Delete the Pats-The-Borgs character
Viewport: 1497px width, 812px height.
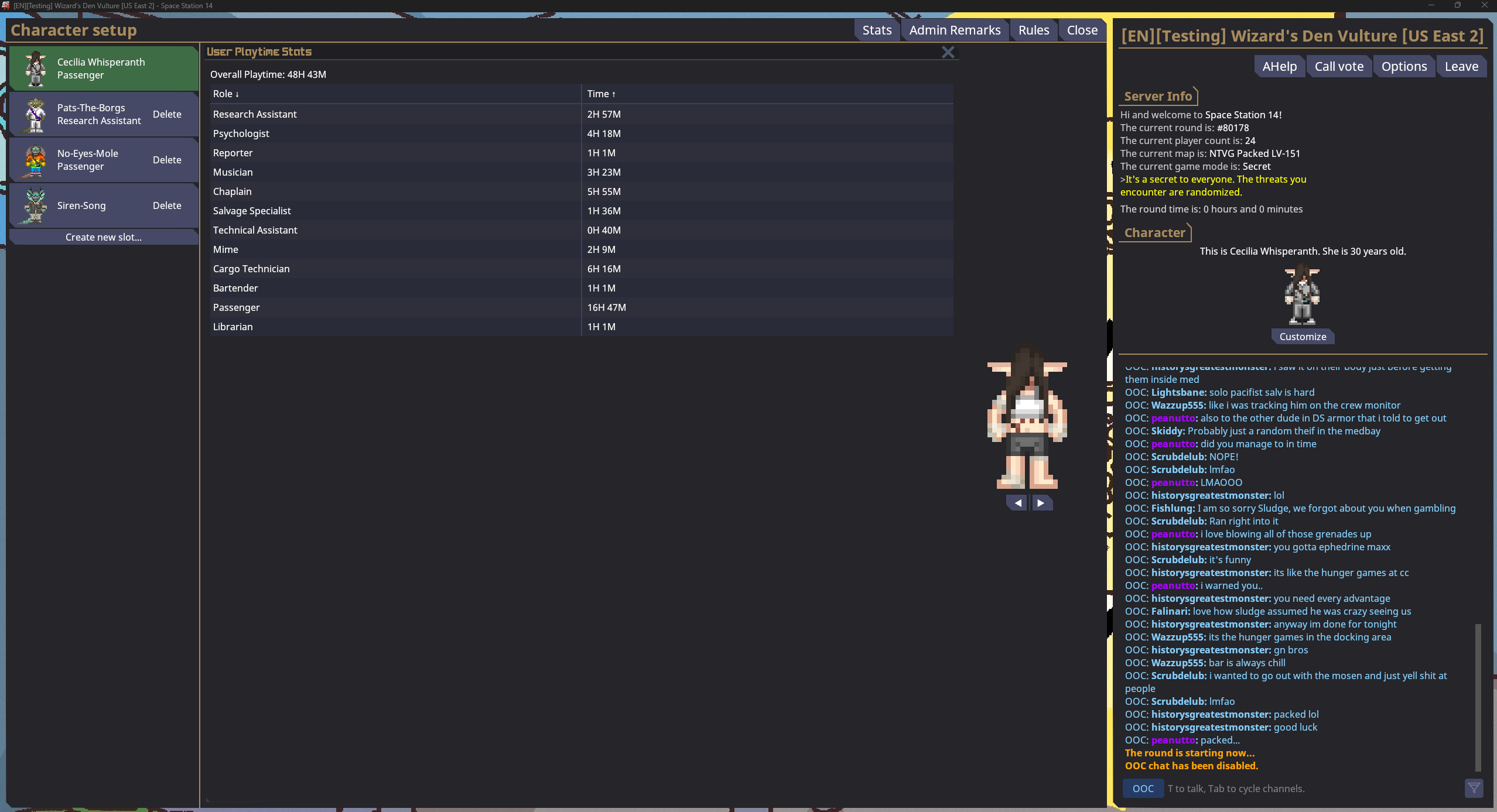point(167,114)
